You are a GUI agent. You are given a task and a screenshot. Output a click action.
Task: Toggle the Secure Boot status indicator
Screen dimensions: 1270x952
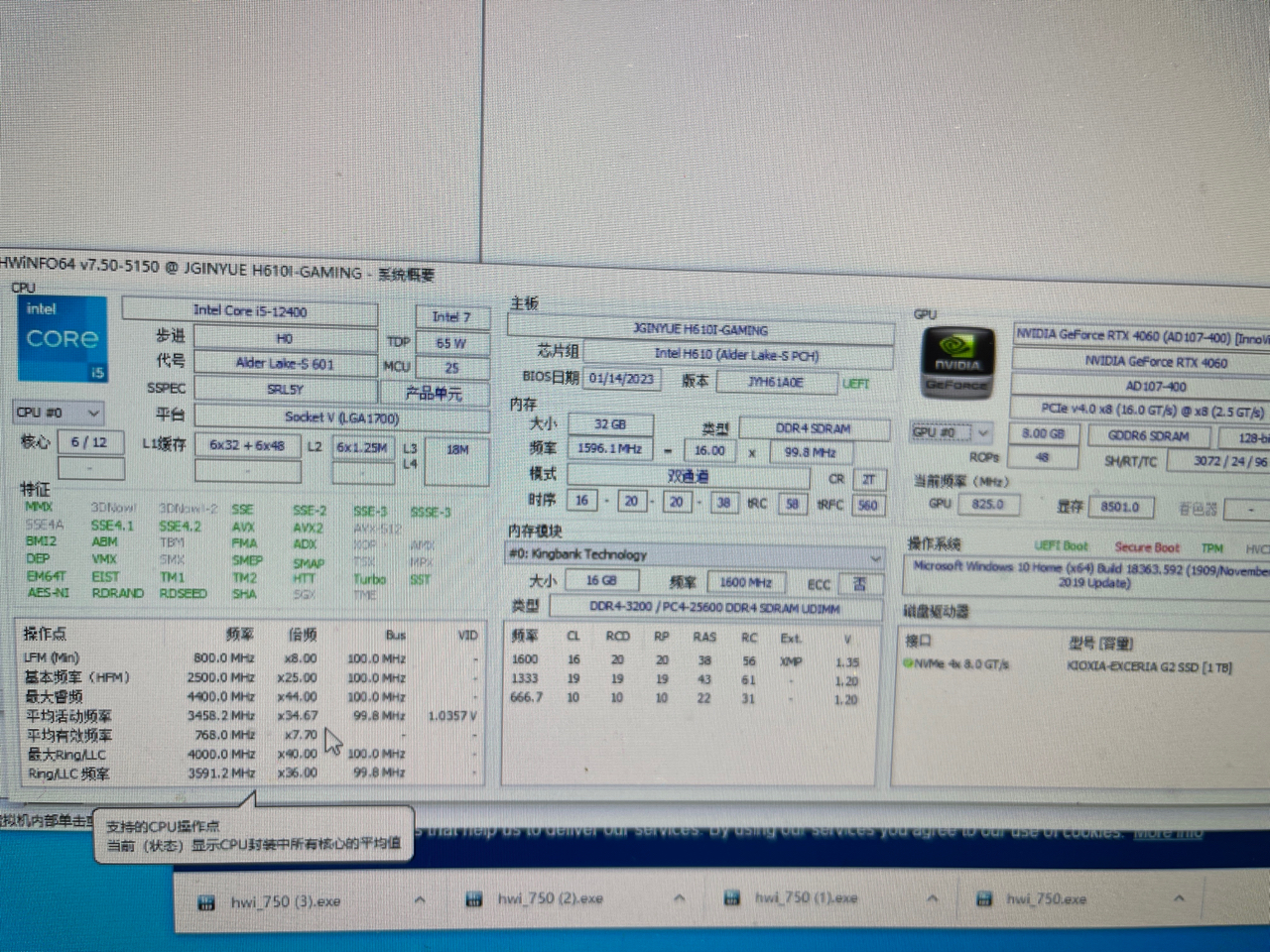(1147, 546)
